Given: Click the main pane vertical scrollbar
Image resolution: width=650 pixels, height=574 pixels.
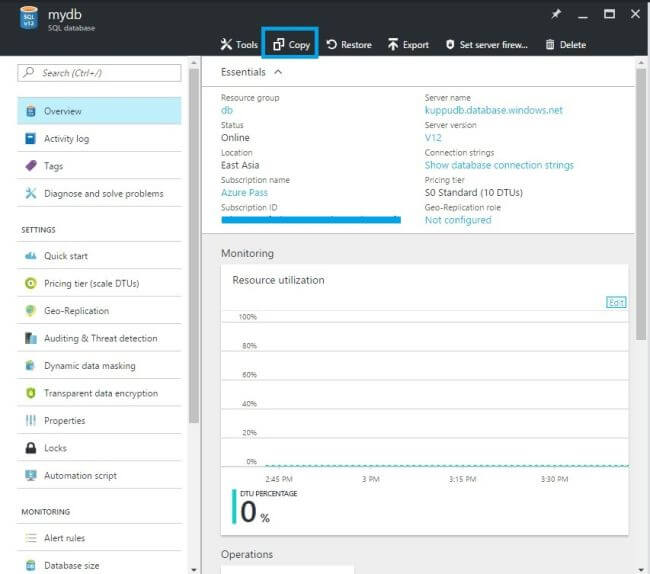Looking at the screenshot, I should 641,204.
